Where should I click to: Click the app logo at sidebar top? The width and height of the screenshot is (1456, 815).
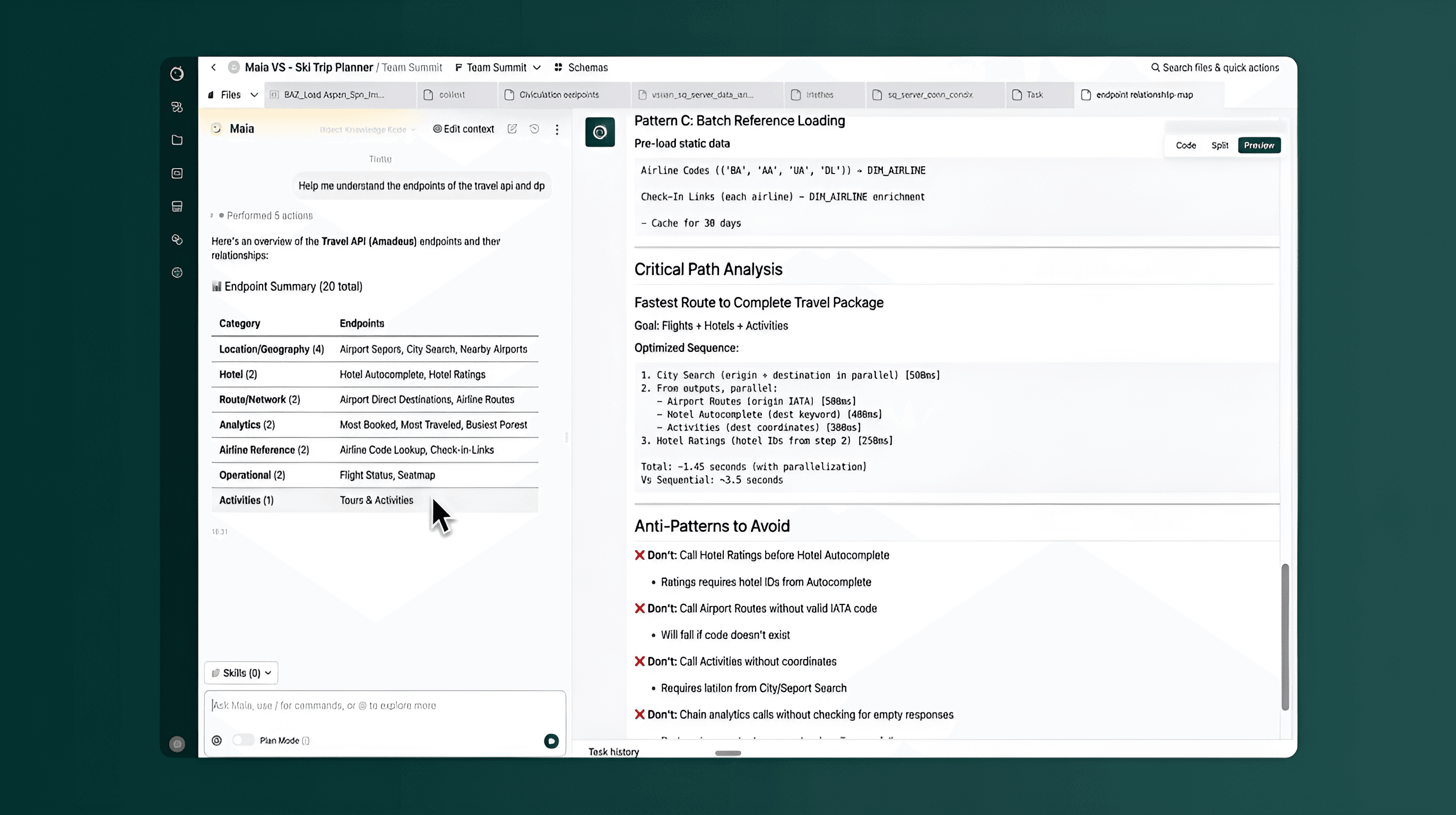point(177,73)
